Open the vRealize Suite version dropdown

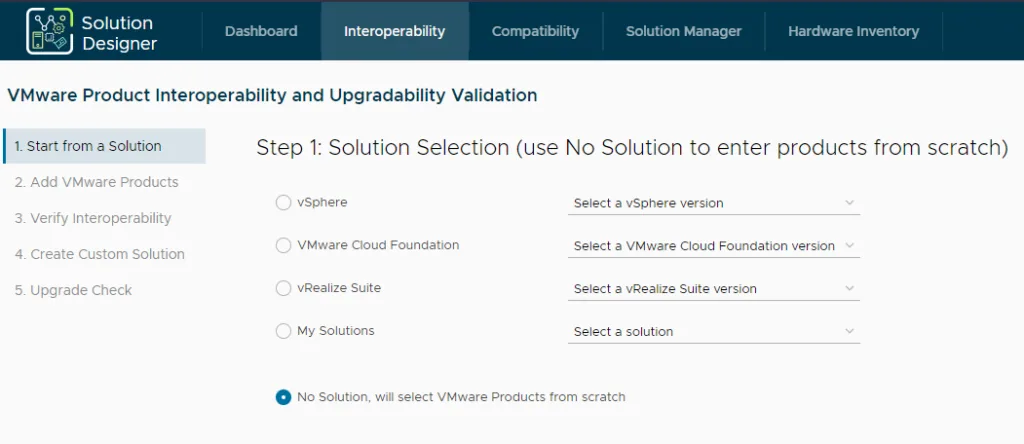[x=714, y=289]
